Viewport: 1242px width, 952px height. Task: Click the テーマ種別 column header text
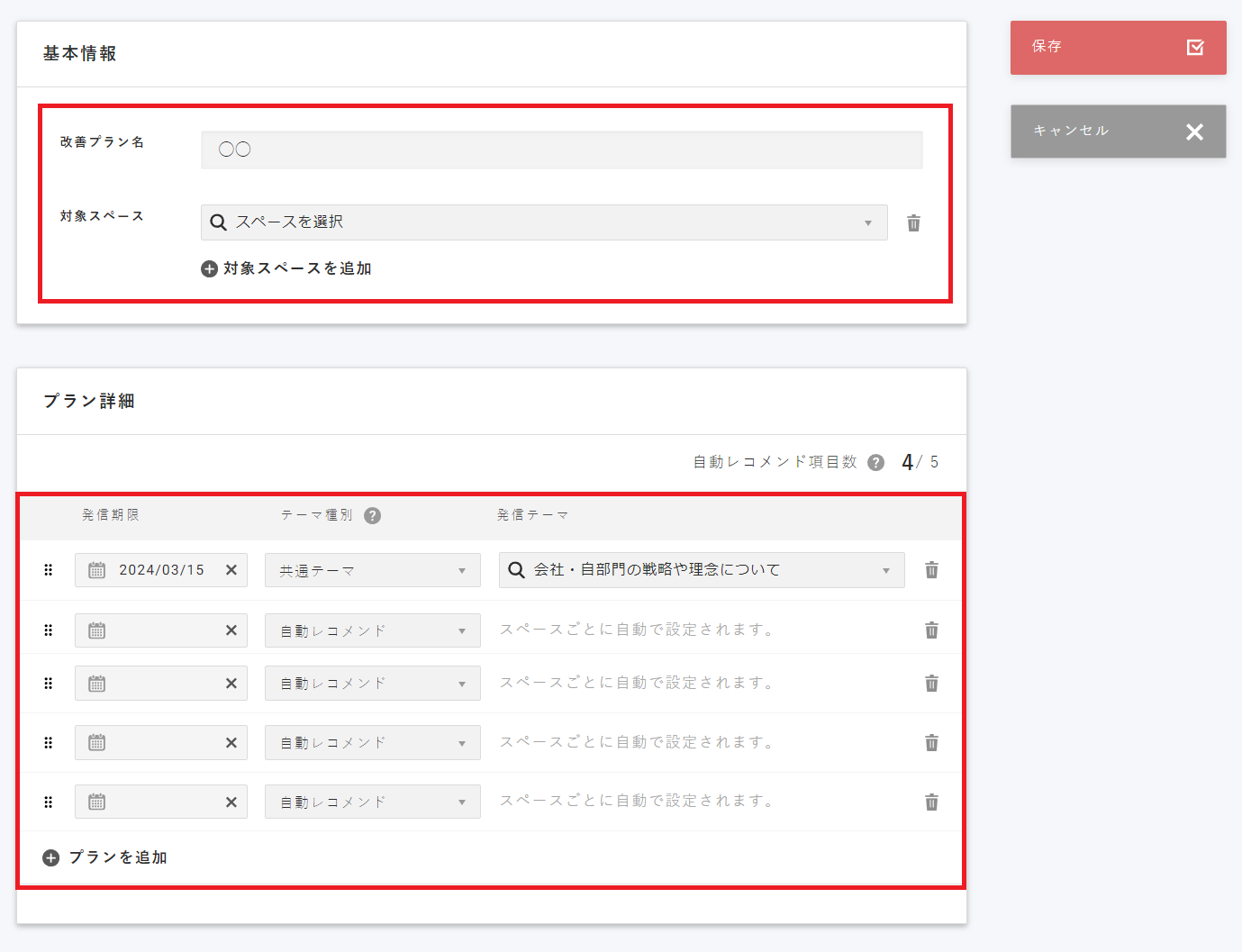(317, 515)
